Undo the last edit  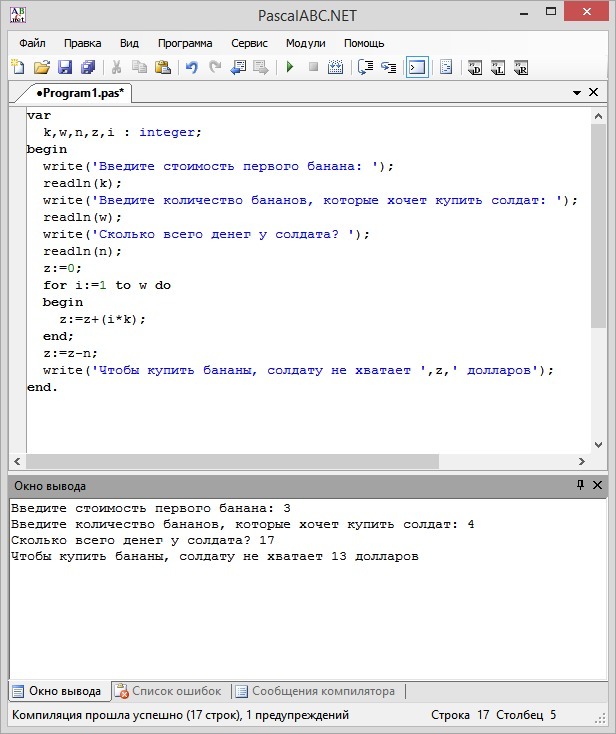pos(191,67)
